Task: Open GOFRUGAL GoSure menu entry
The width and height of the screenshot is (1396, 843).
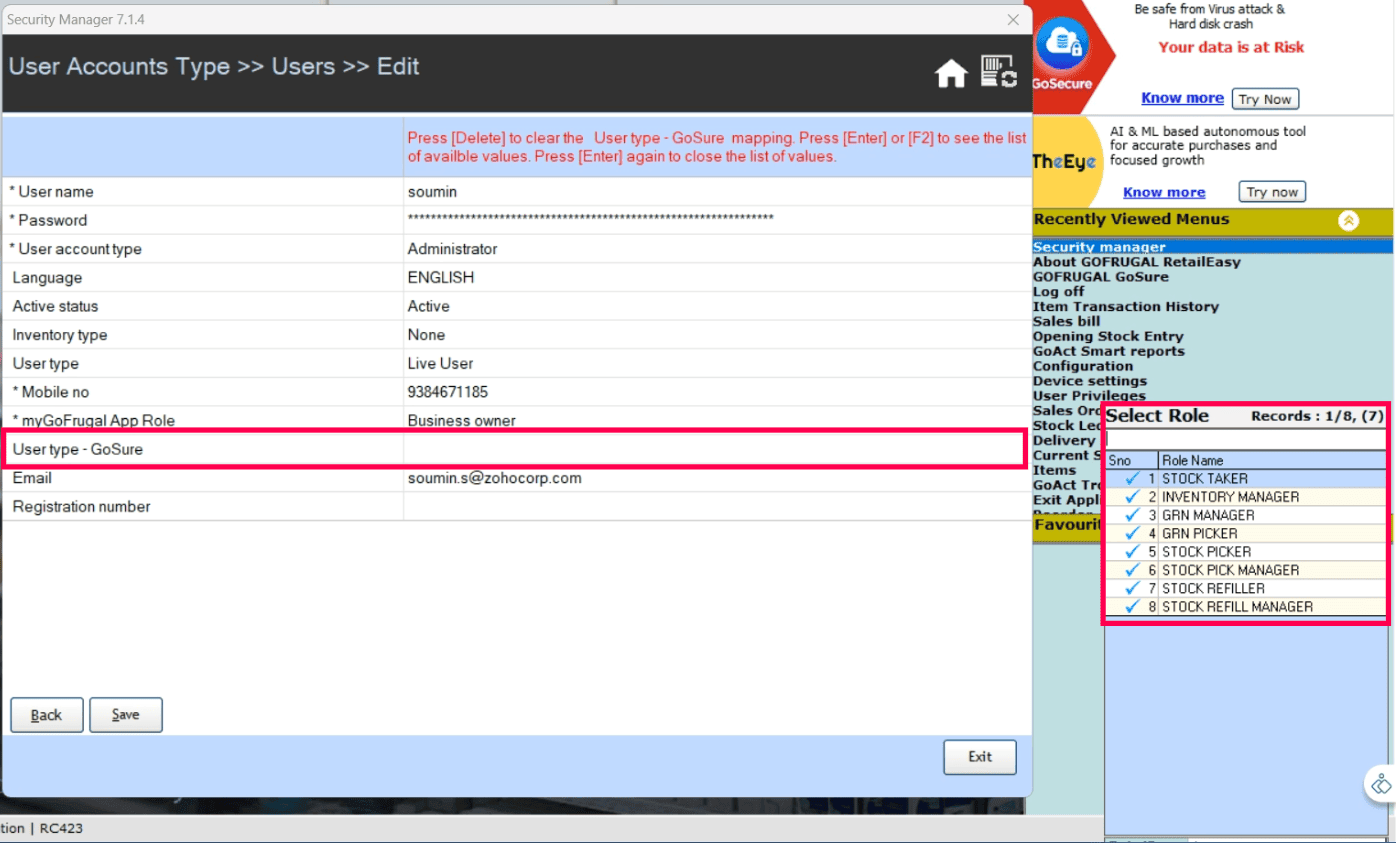Action: click(1100, 277)
